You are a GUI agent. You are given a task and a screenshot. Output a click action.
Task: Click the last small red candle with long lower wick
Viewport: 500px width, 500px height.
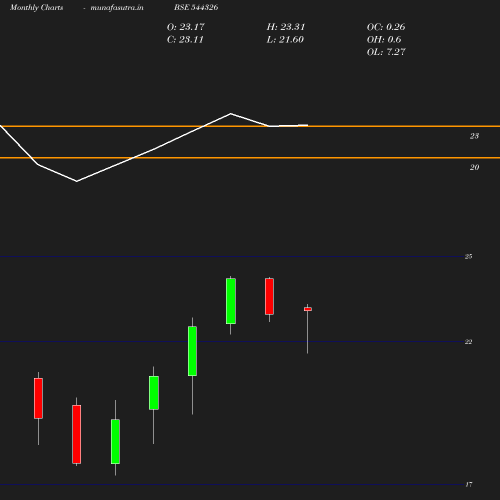[308, 309]
